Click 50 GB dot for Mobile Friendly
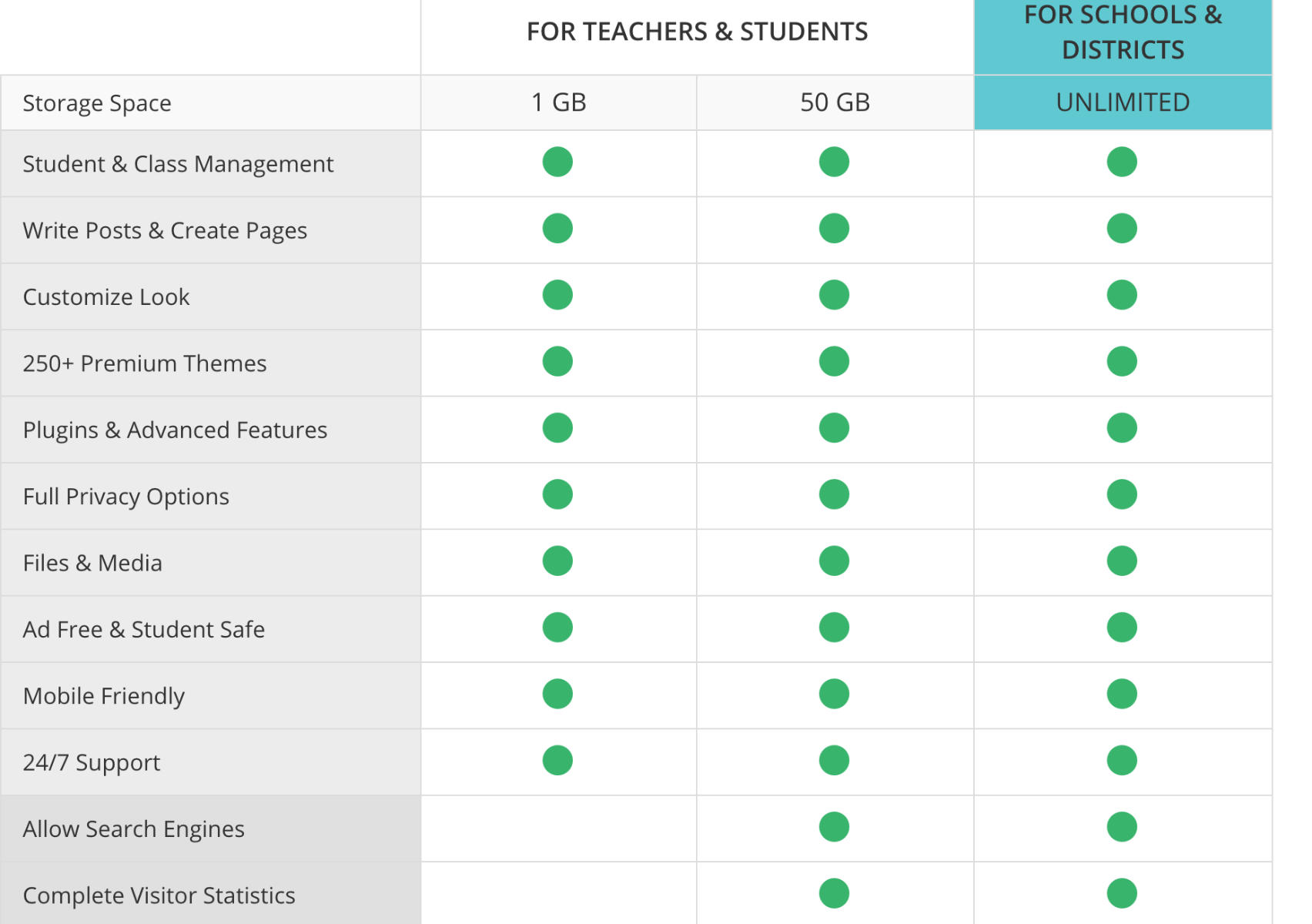The image size is (1312, 924). (834, 694)
